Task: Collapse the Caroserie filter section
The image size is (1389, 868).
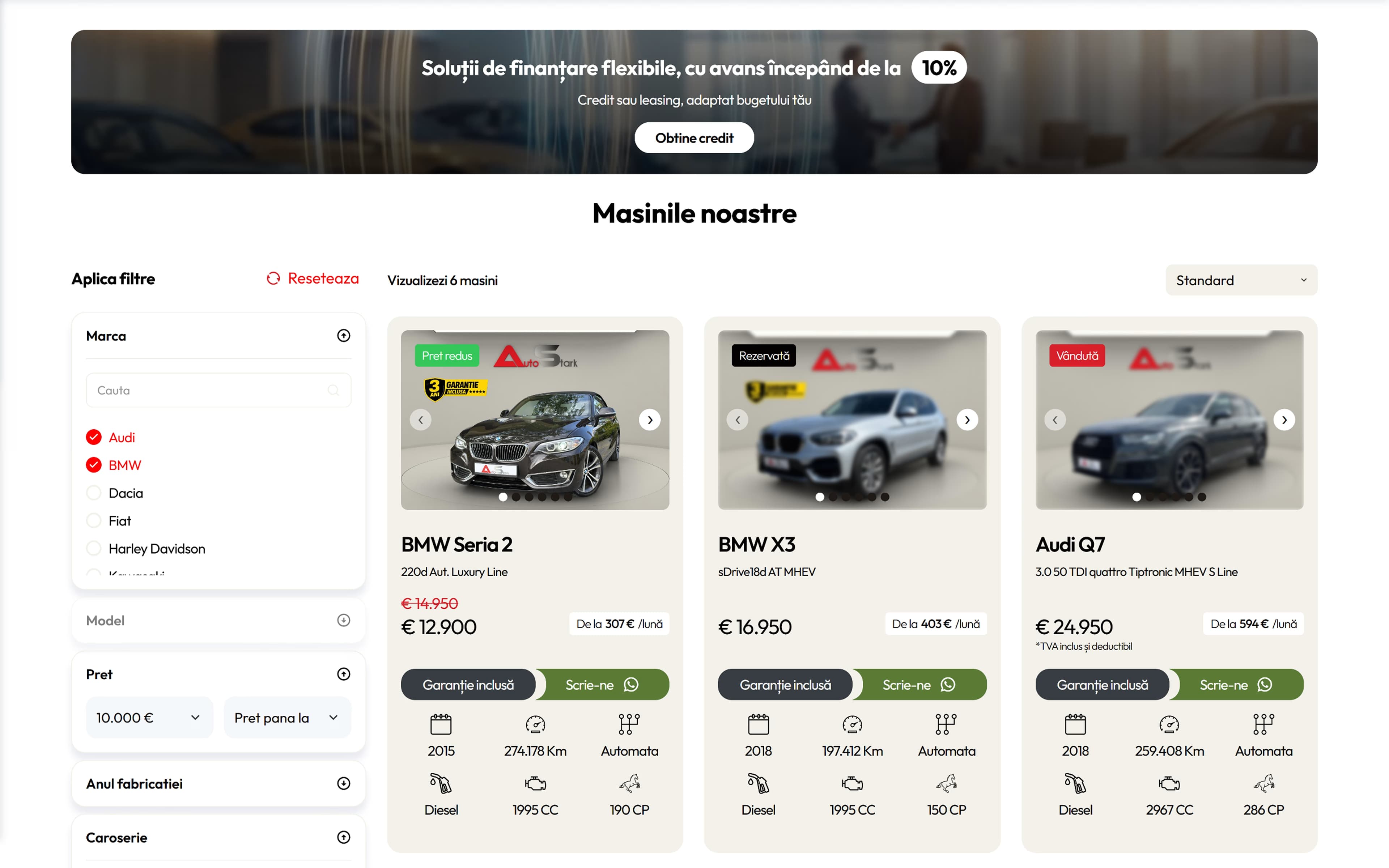Action: point(343,838)
